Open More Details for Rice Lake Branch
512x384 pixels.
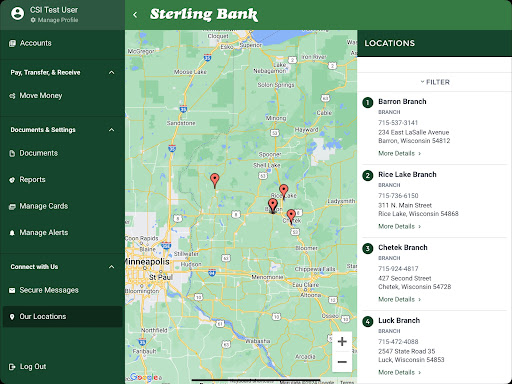click(x=399, y=226)
